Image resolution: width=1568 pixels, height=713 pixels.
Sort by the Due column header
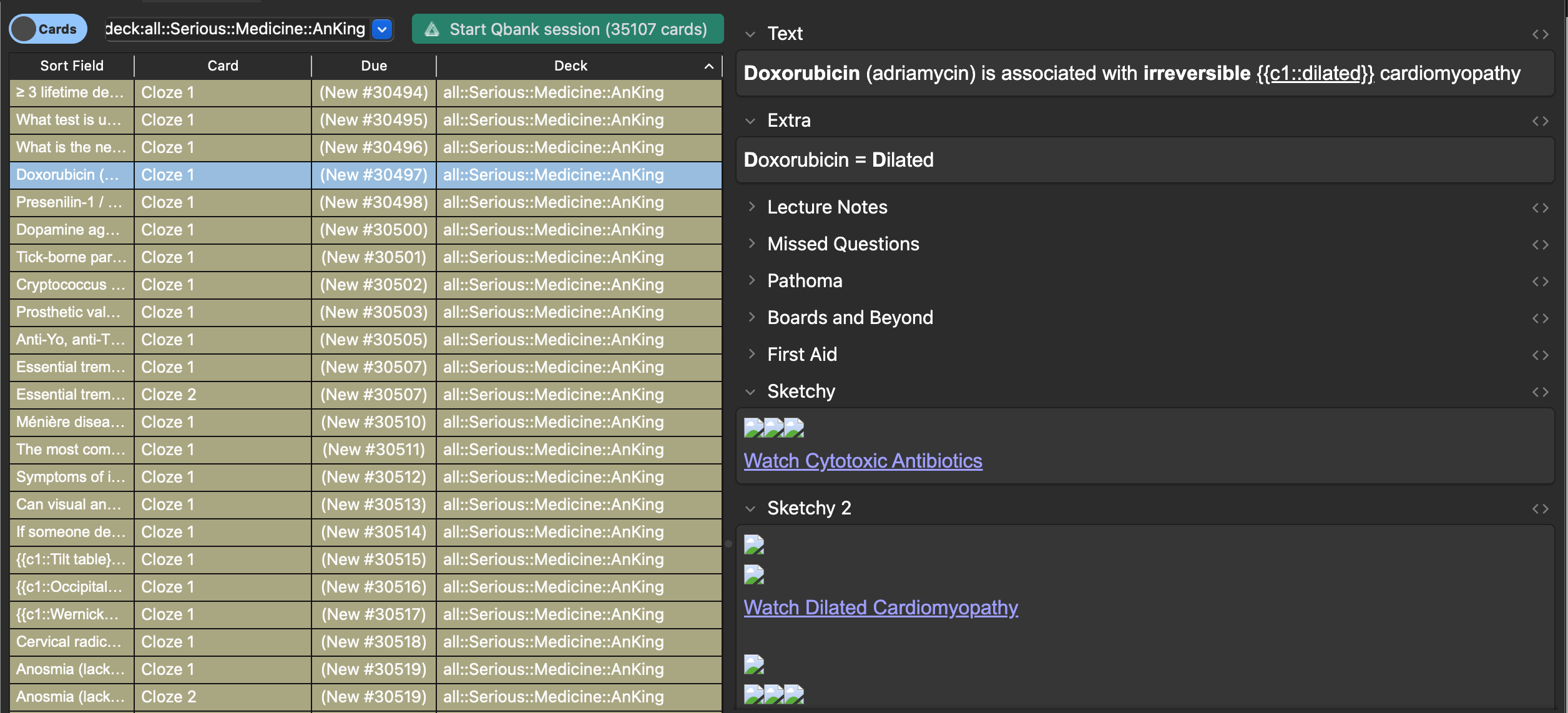(373, 66)
